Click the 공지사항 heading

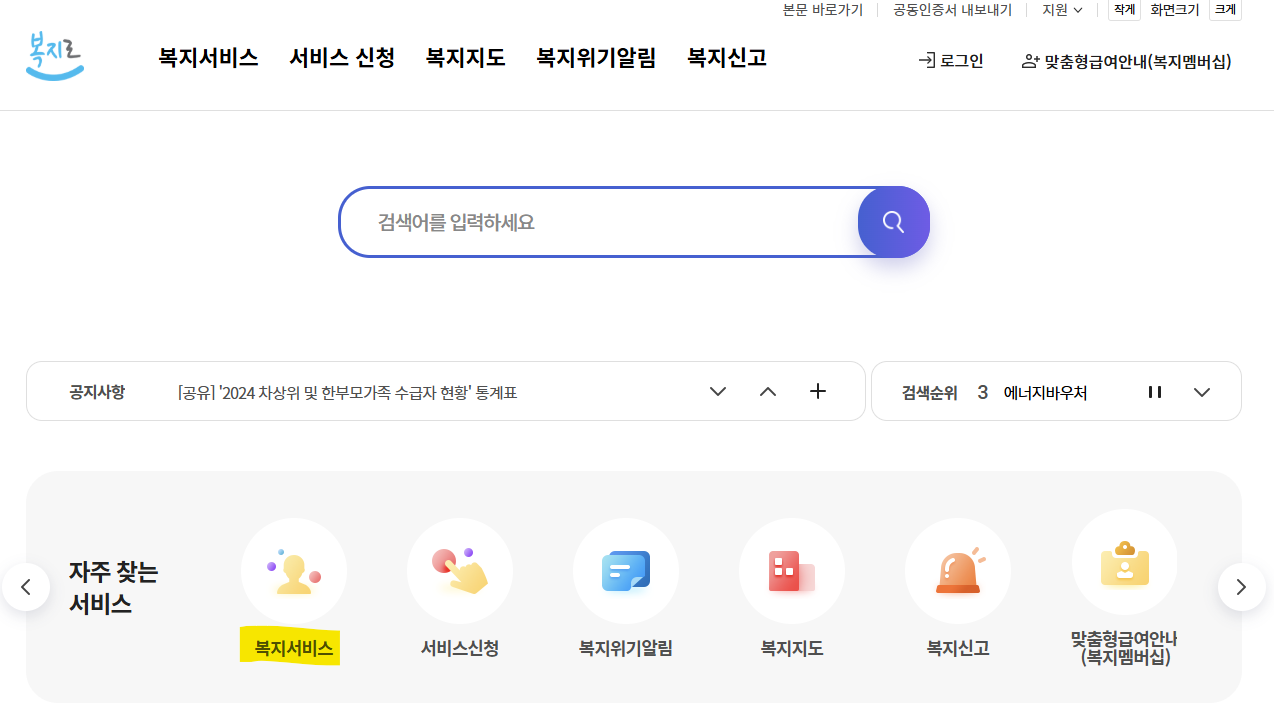point(97,392)
